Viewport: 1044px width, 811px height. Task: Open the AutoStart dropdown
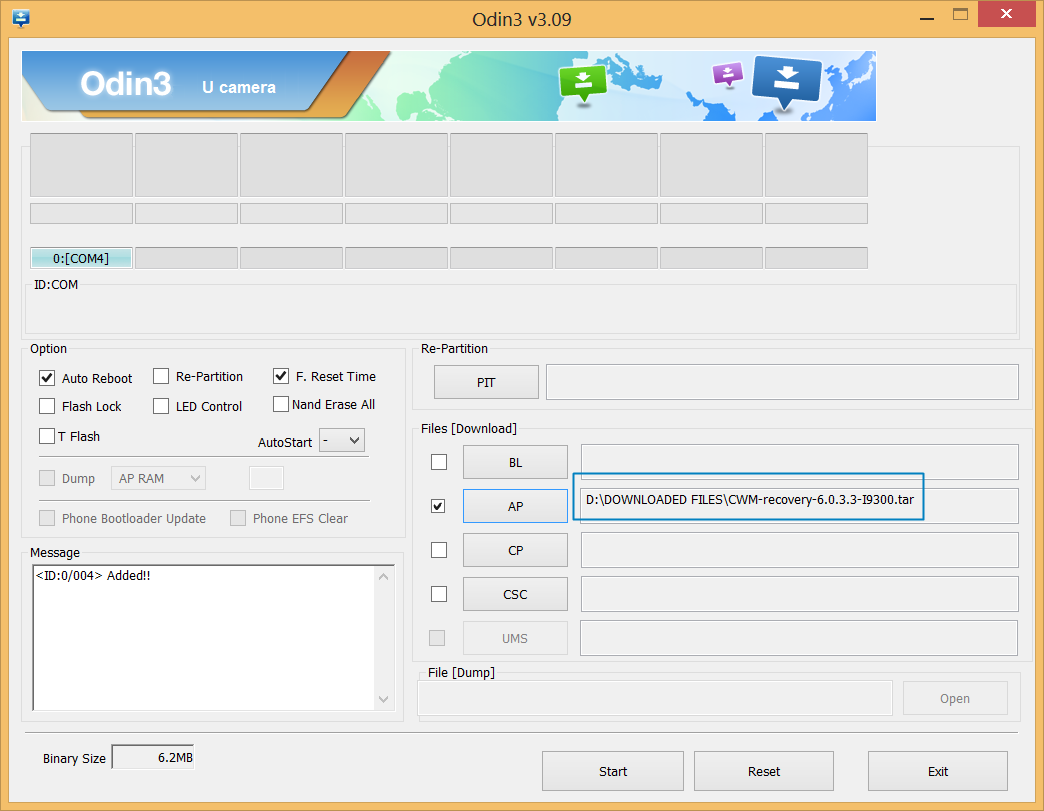pos(341,439)
